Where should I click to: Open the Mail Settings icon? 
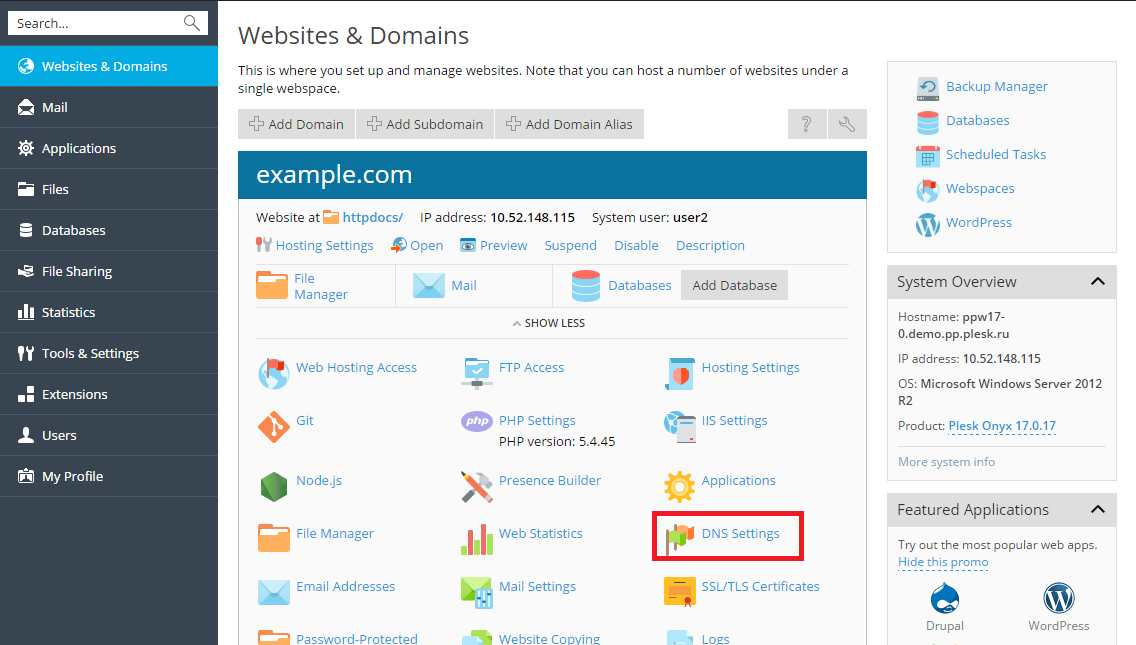(538, 587)
